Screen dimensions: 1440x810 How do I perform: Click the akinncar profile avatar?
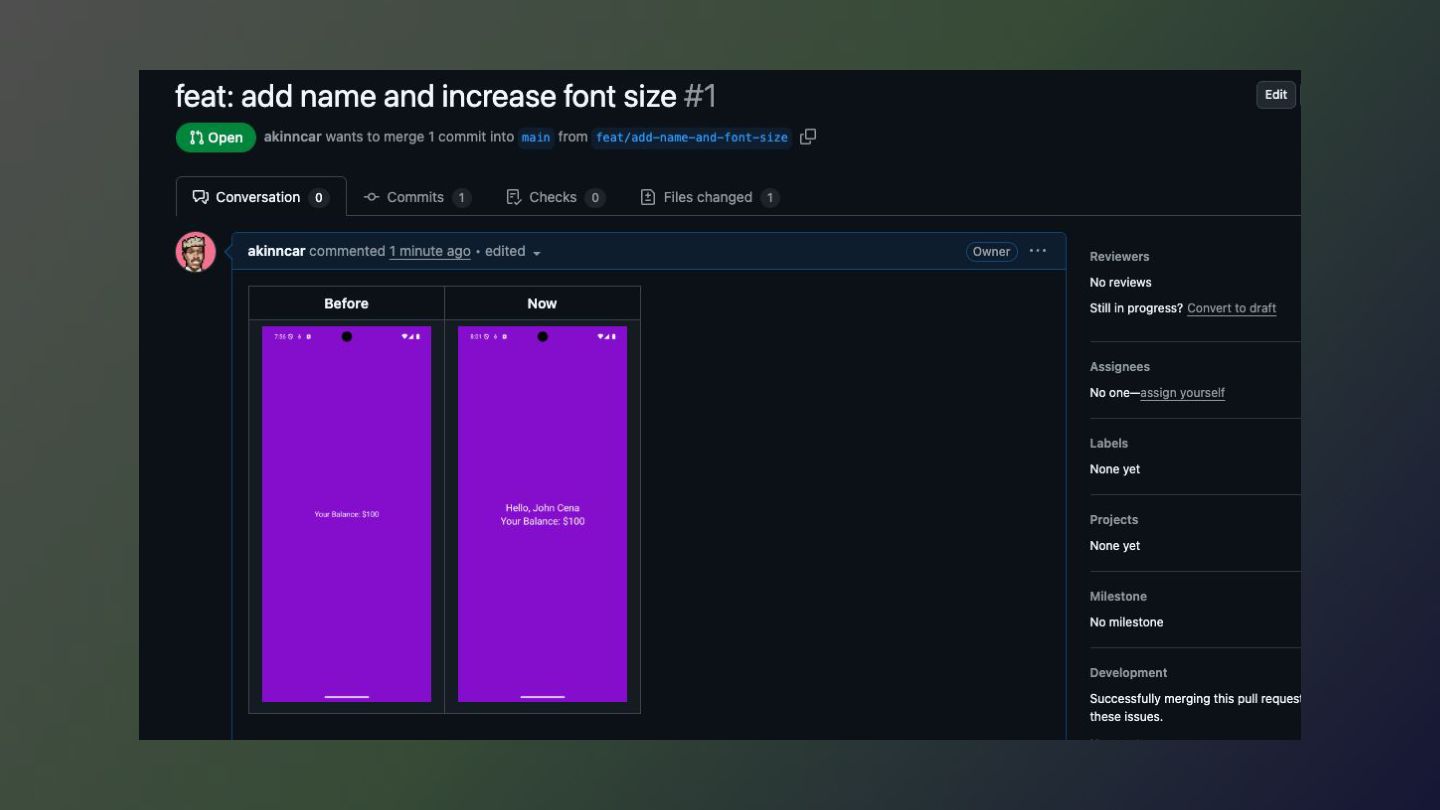(196, 252)
